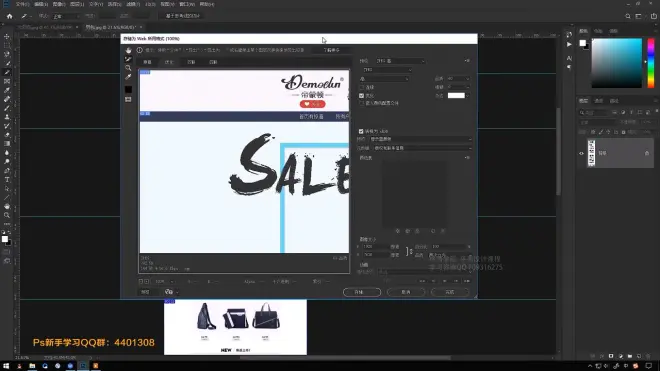The image size is (660, 371).
Task: Select the Type tool in toolbox
Action: [7, 179]
